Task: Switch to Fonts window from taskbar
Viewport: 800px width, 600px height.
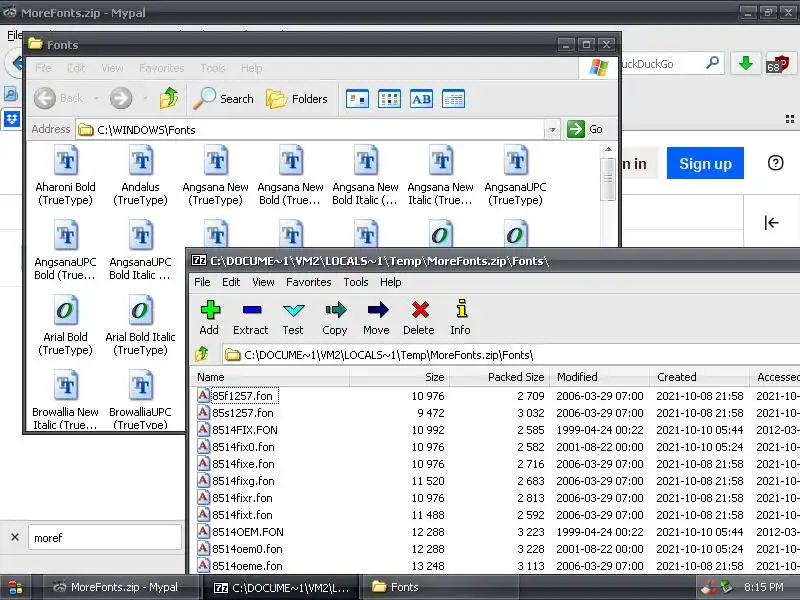Action: [439, 587]
